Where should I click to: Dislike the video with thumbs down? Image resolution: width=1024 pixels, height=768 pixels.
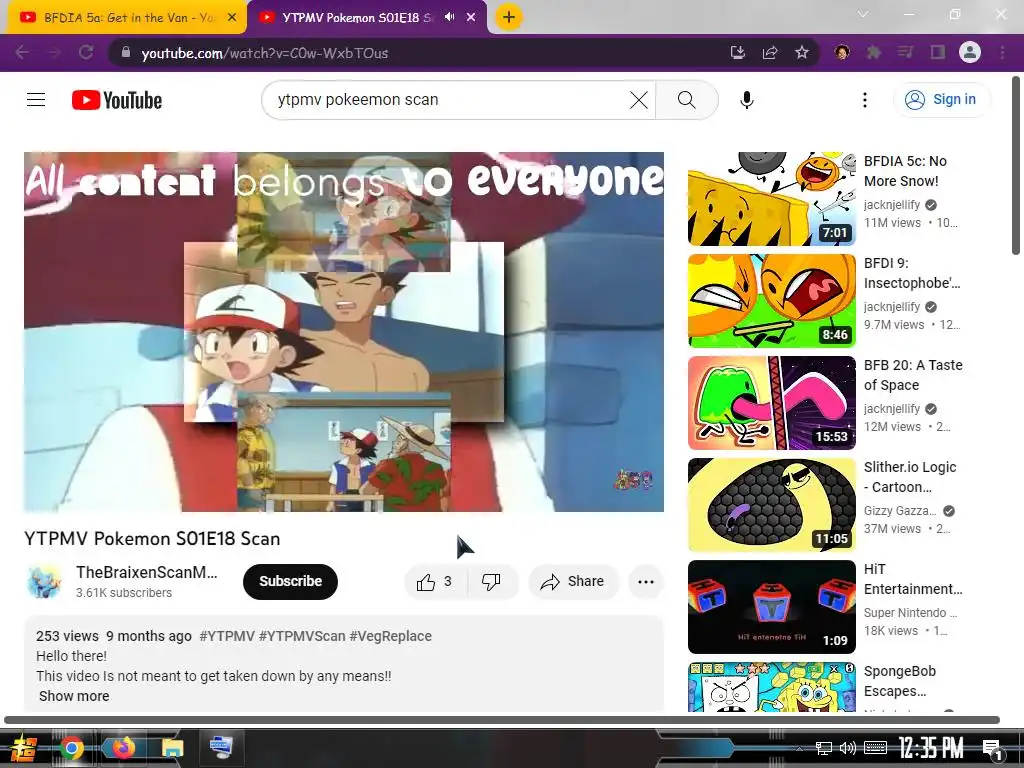[x=492, y=581]
